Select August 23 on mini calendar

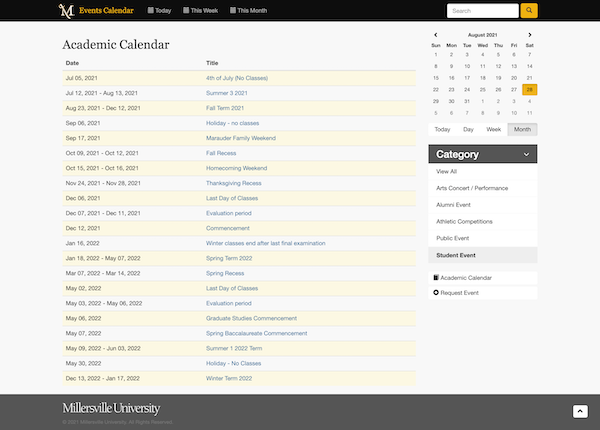(452, 90)
